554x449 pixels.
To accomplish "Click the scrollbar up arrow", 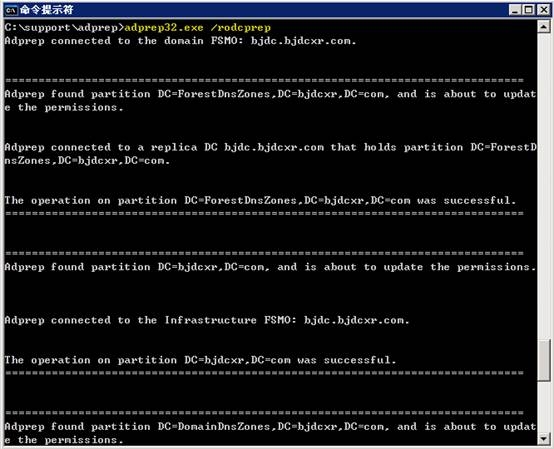I will tap(544, 27).
